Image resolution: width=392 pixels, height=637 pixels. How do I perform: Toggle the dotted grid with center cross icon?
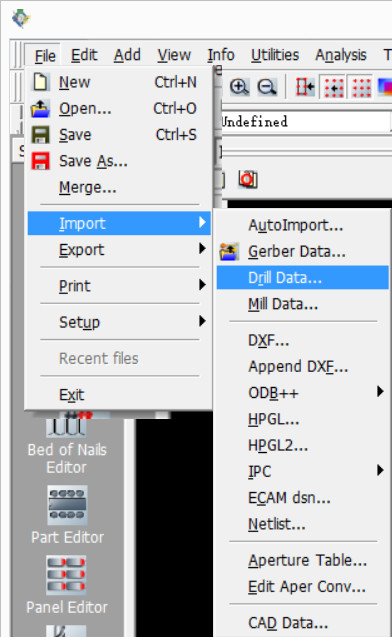[334, 87]
